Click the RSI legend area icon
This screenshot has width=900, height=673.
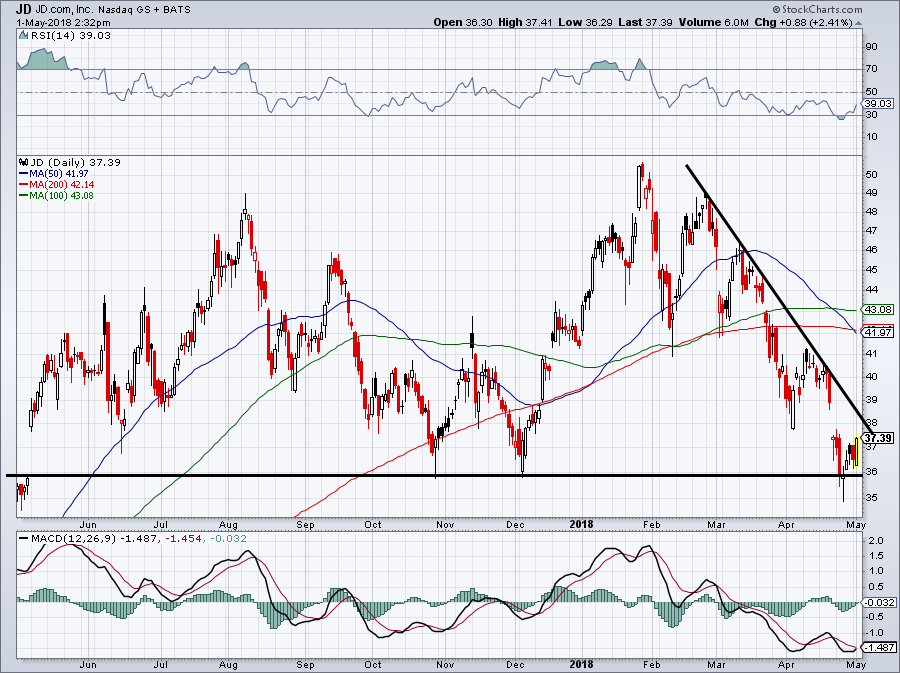pyautogui.click(x=23, y=36)
